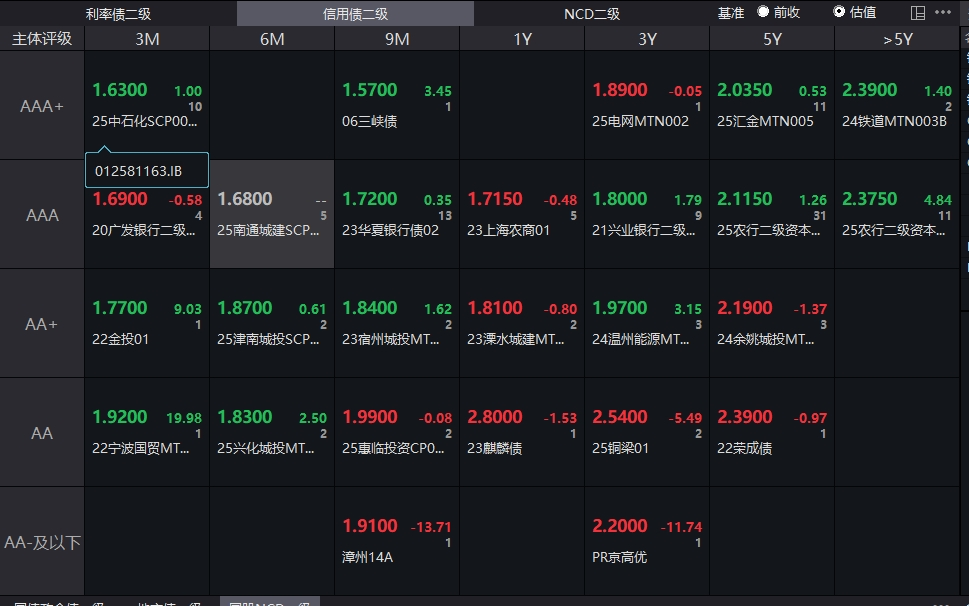Select the 估值 radio button
The height and width of the screenshot is (606, 969).
[839, 12]
